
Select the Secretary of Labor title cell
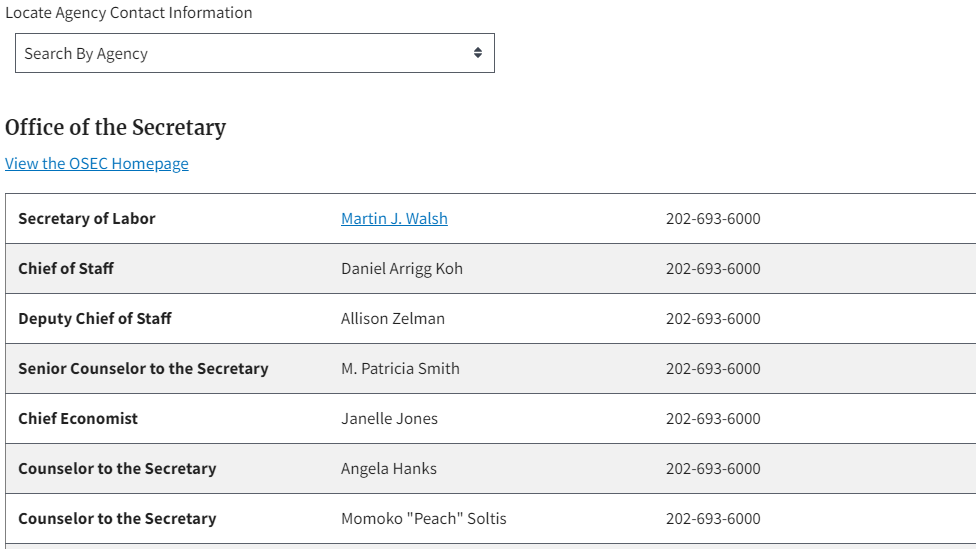coord(87,218)
